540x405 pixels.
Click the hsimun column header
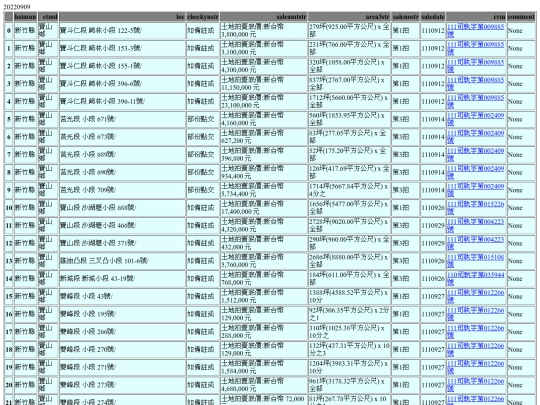point(25,17)
